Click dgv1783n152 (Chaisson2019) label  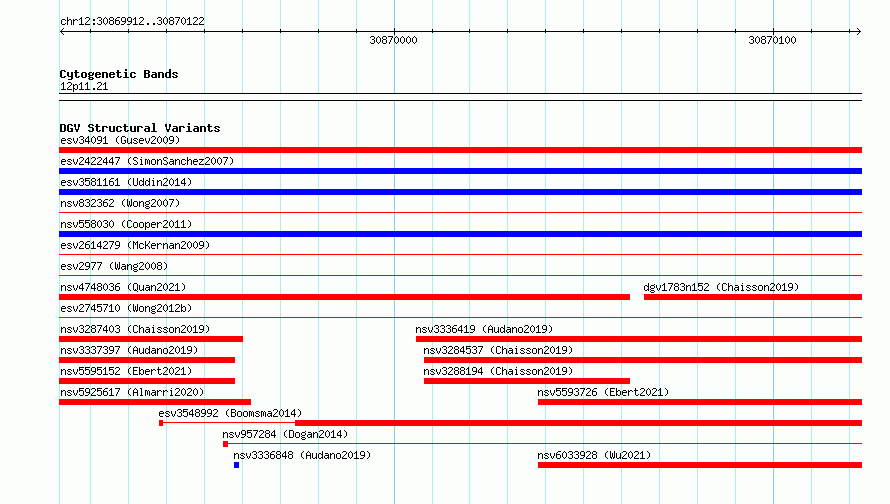coord(721,287)
